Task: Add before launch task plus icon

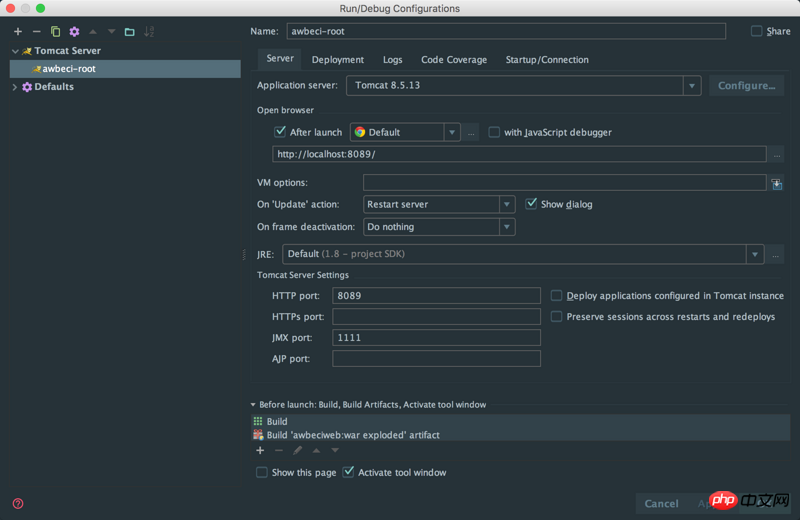Action: [260, 451]
